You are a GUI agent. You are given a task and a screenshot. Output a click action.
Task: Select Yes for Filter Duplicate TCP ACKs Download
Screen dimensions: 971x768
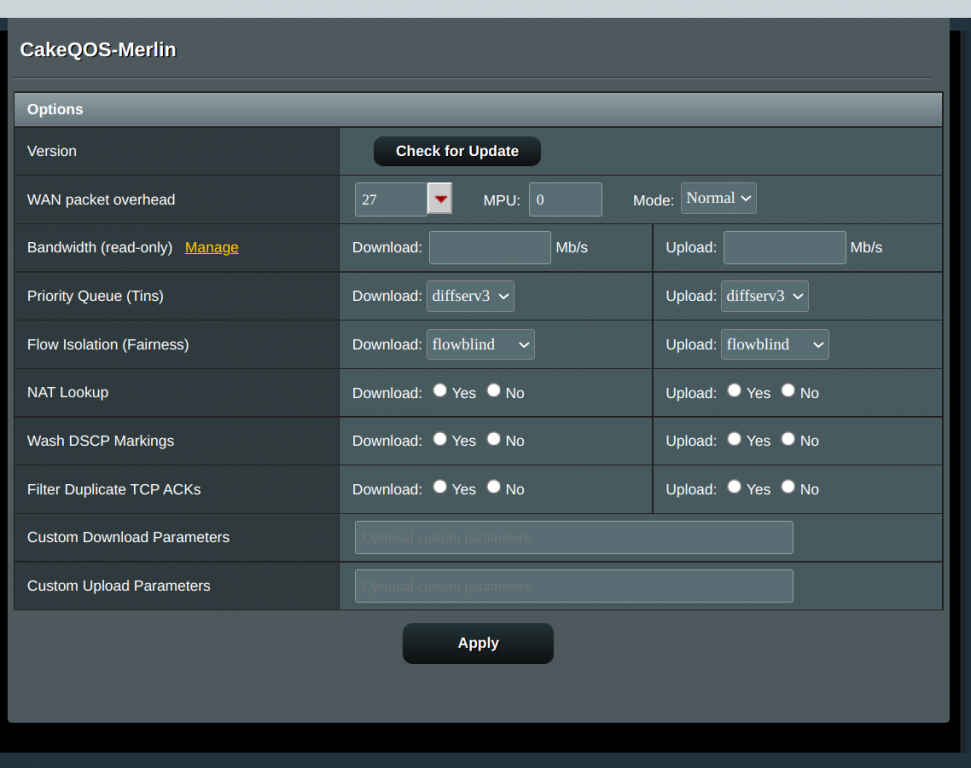point(440,487)
